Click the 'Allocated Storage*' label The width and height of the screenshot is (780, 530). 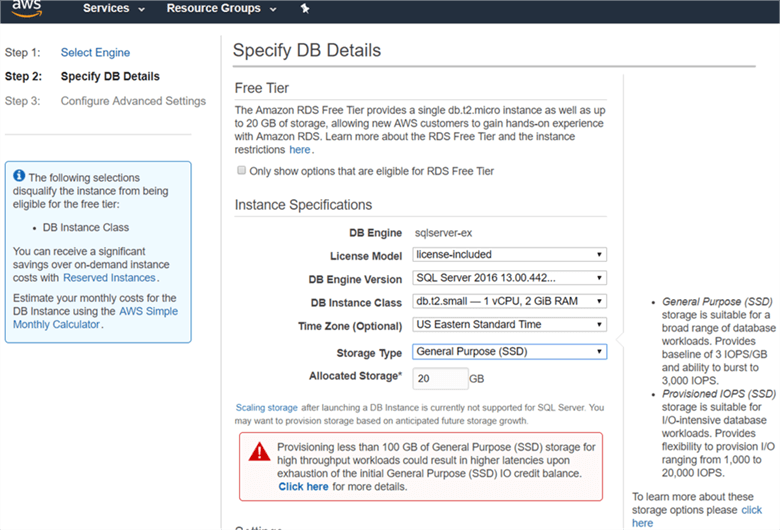(x=355, y=376)
